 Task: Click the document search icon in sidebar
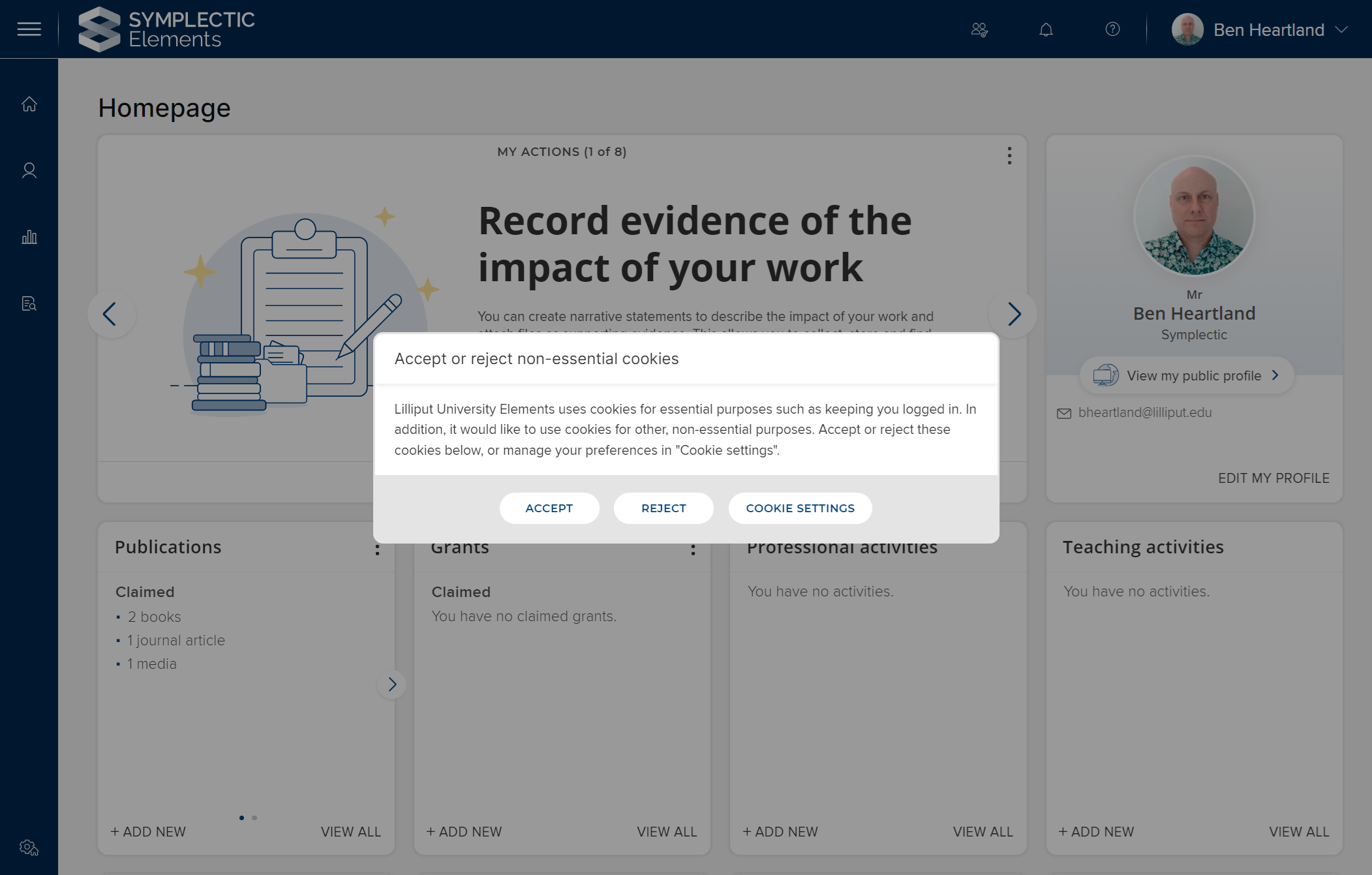pos(29,303)
